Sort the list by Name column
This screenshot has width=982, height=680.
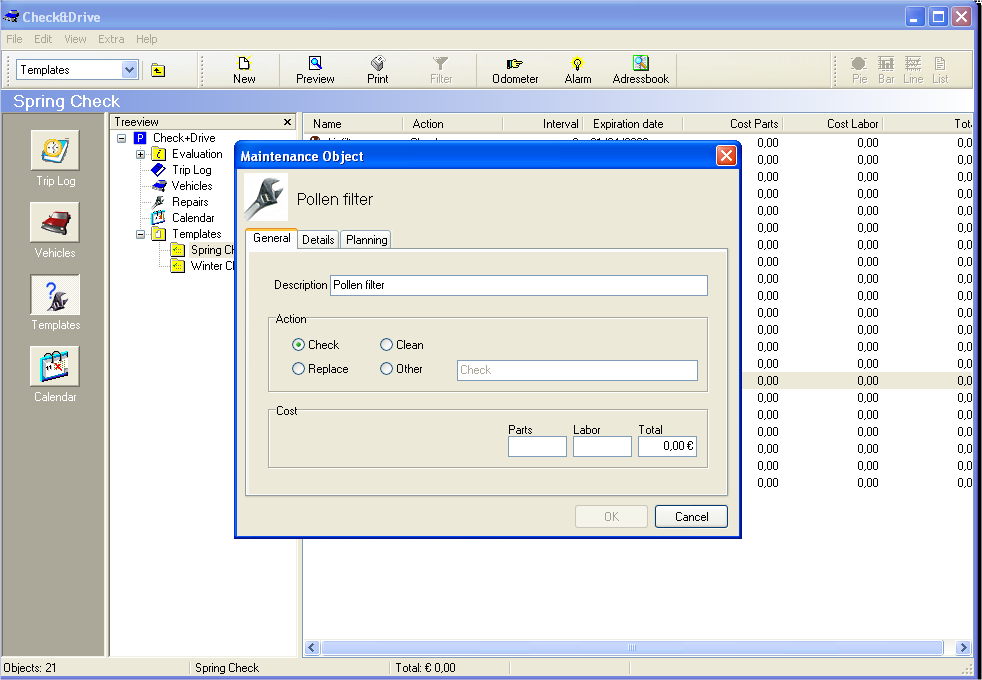(x=353, y=124)
